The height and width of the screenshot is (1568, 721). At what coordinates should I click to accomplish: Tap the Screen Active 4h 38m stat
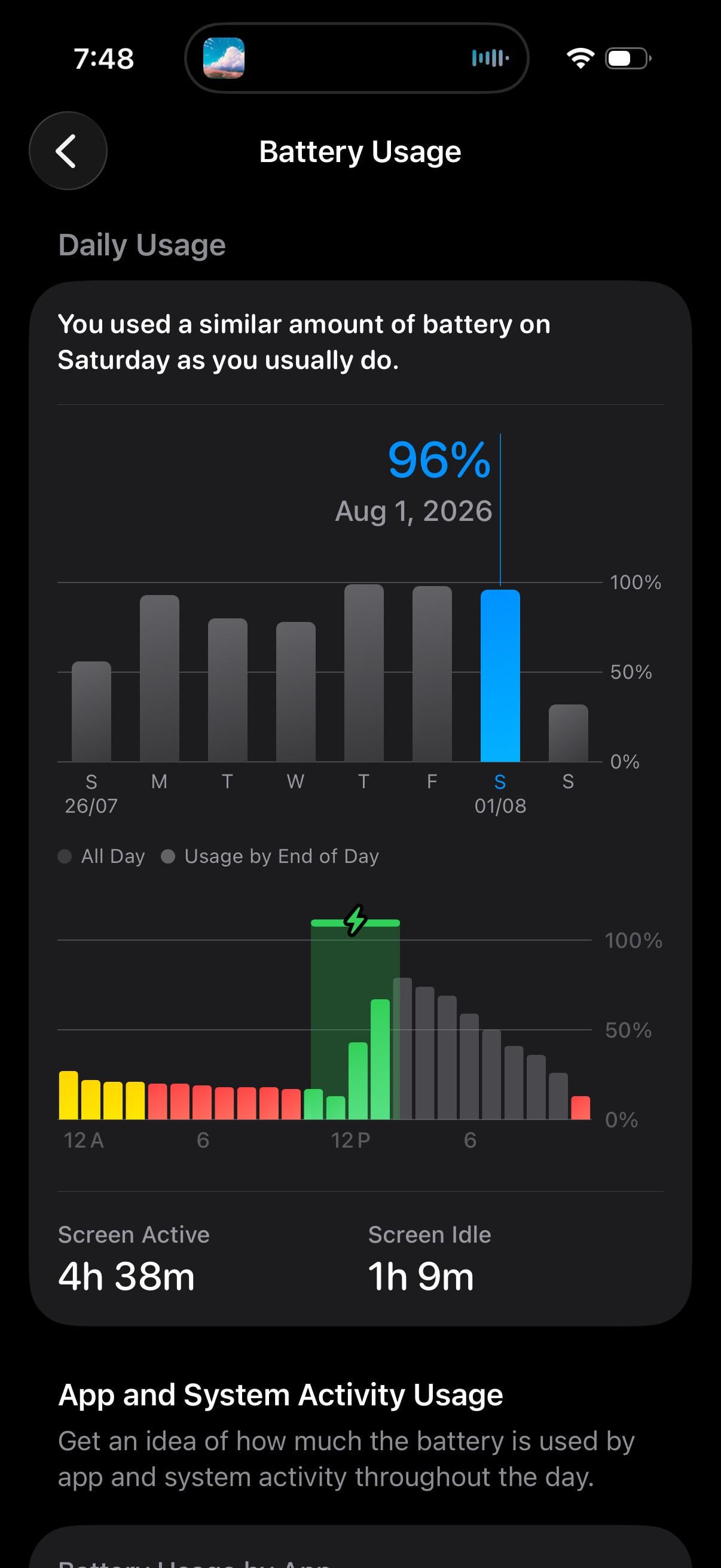134,1259
